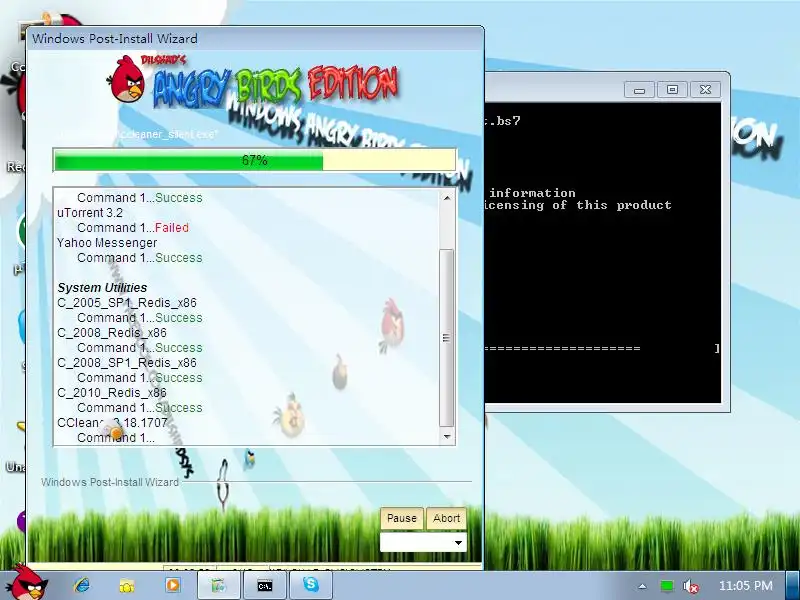Viewport: 800px width, 600px height.
Task: Click the "System Utilities" heading
Action: [x=102, y=288]
